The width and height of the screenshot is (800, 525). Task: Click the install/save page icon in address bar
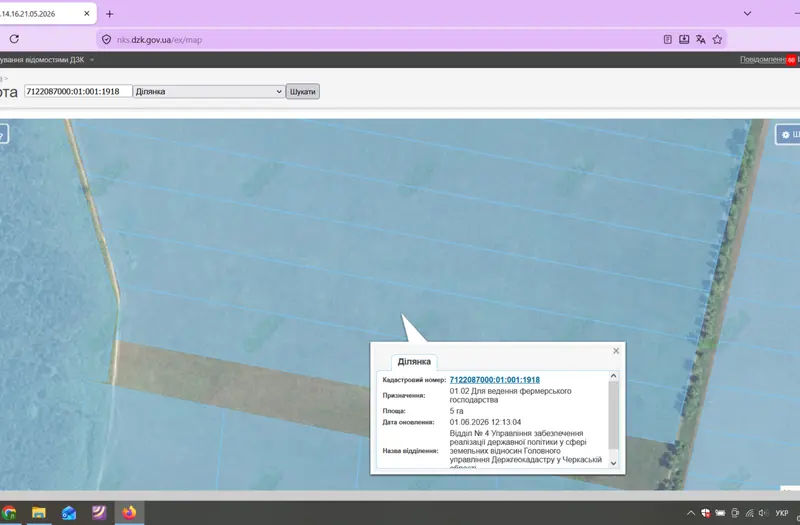click(x=684, y=39)
